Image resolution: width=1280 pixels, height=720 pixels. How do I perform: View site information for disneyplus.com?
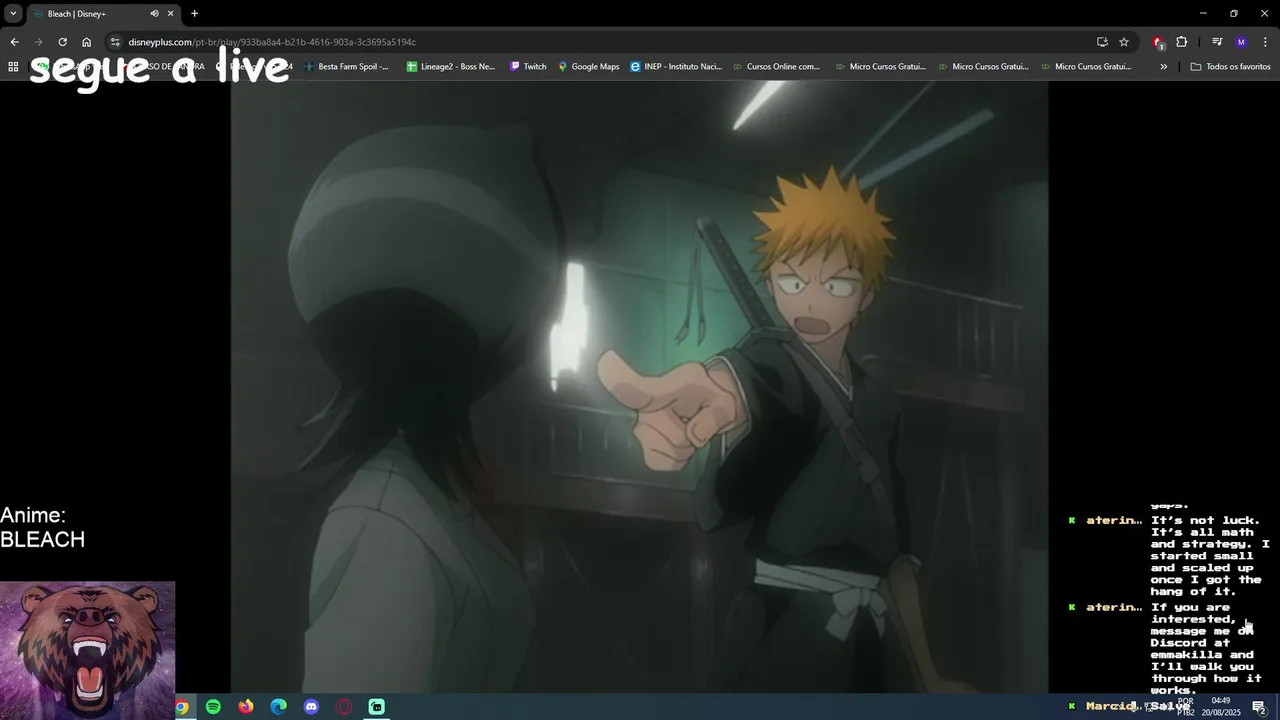click(x=115, y=42)
